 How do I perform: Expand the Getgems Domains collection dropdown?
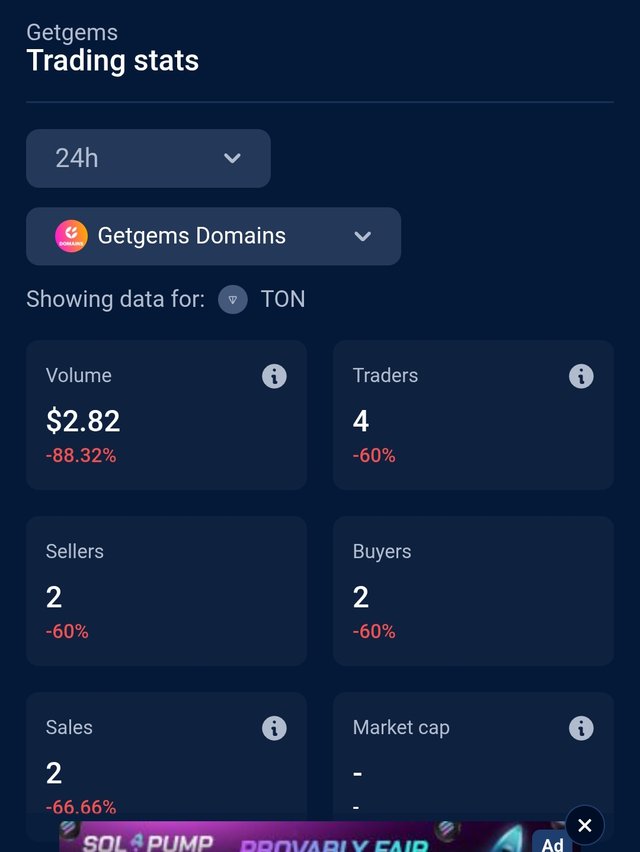pos(214,236)
